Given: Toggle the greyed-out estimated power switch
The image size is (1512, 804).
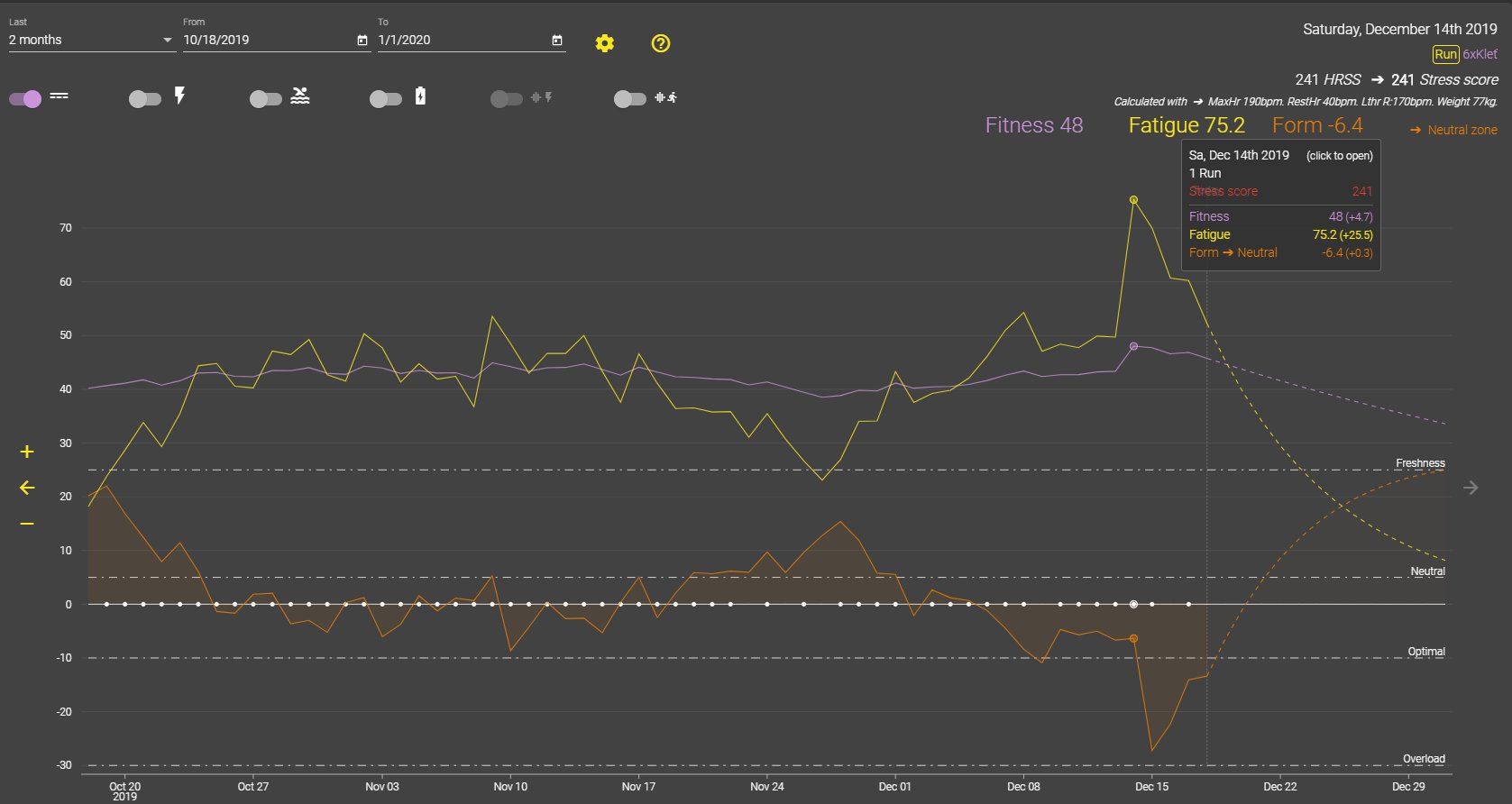Looking at the screenshot, I should tap(507, 98).
